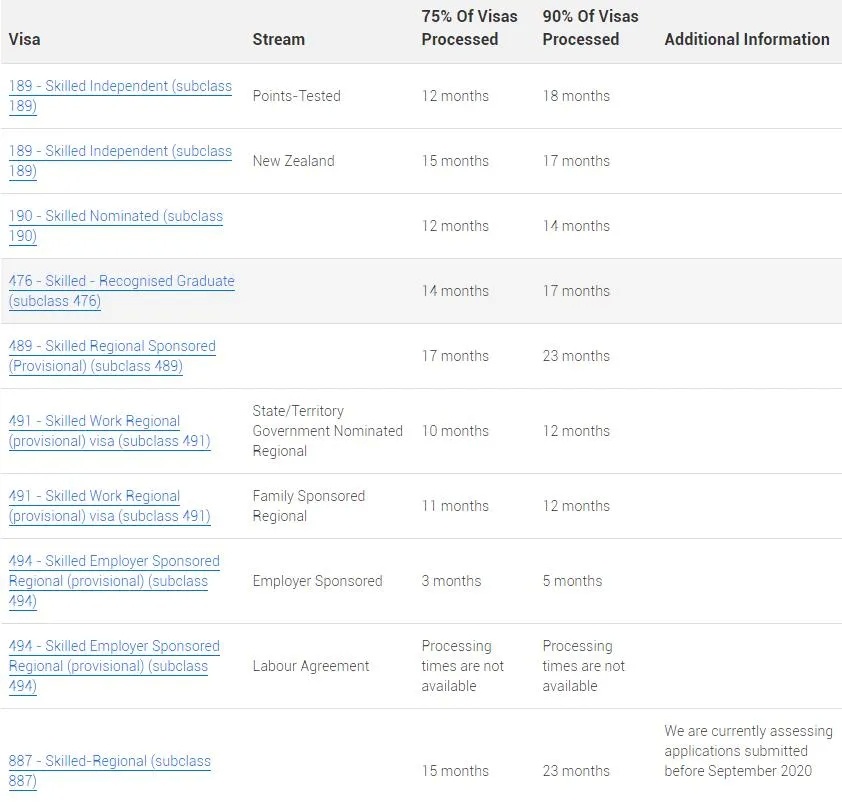Image resolution: width=842 pixels, height=802 pixels.
Task: Open the State/Territory Nominated 491 visa link
Action: point(110,431)
